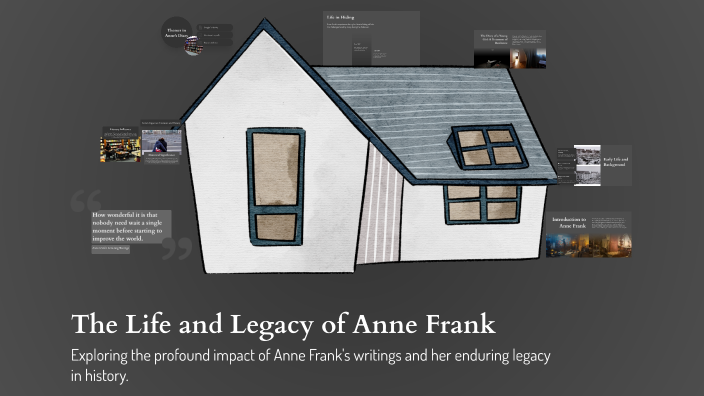This screenshot has width=704, height=396.
Task: Open the Themes in Anne's Diary circle
Action: pyautogui.click(x=176, y=32)
